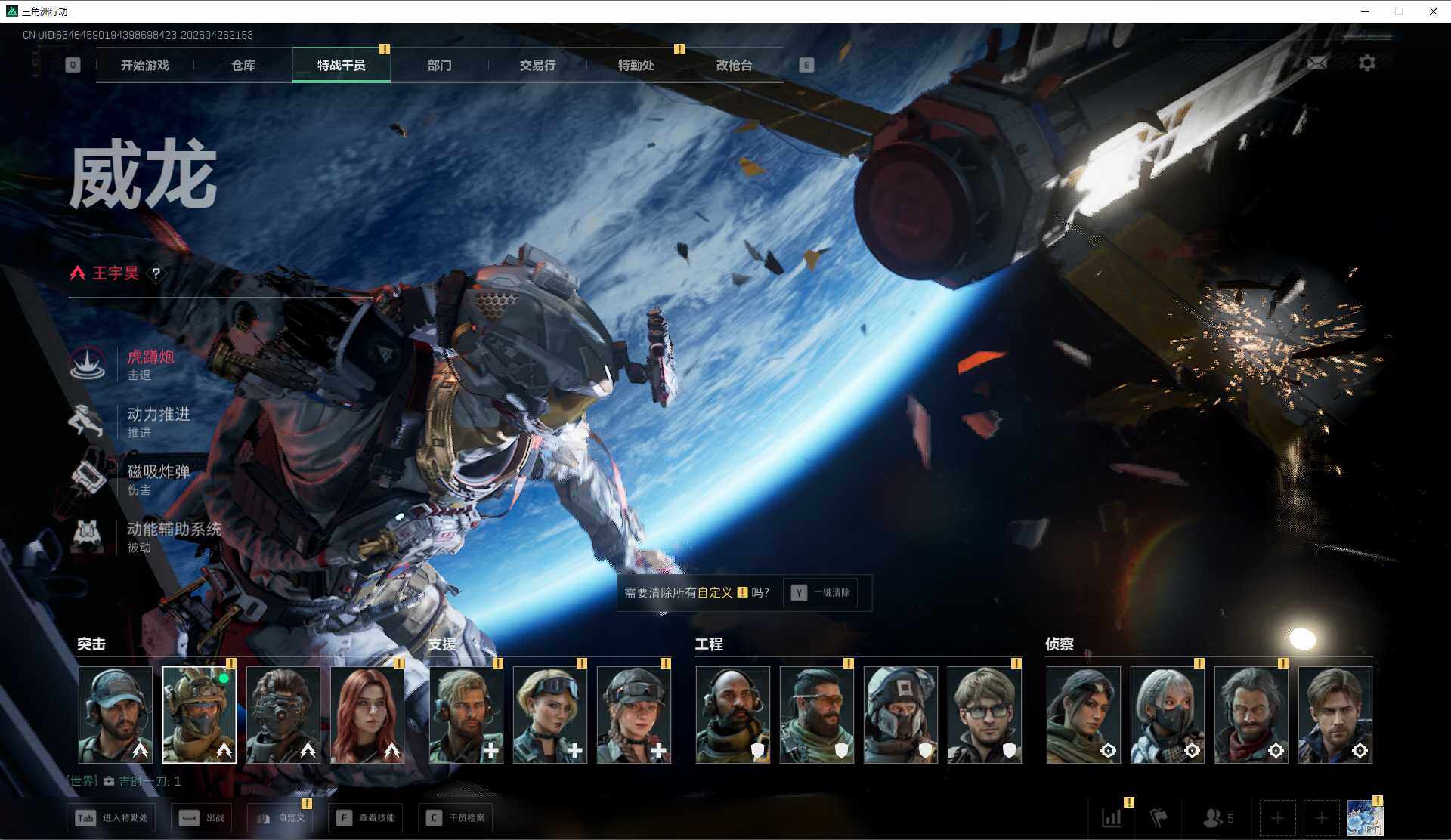
Task: Open the bar-chart statistics icon
Action: (1112, 817)
